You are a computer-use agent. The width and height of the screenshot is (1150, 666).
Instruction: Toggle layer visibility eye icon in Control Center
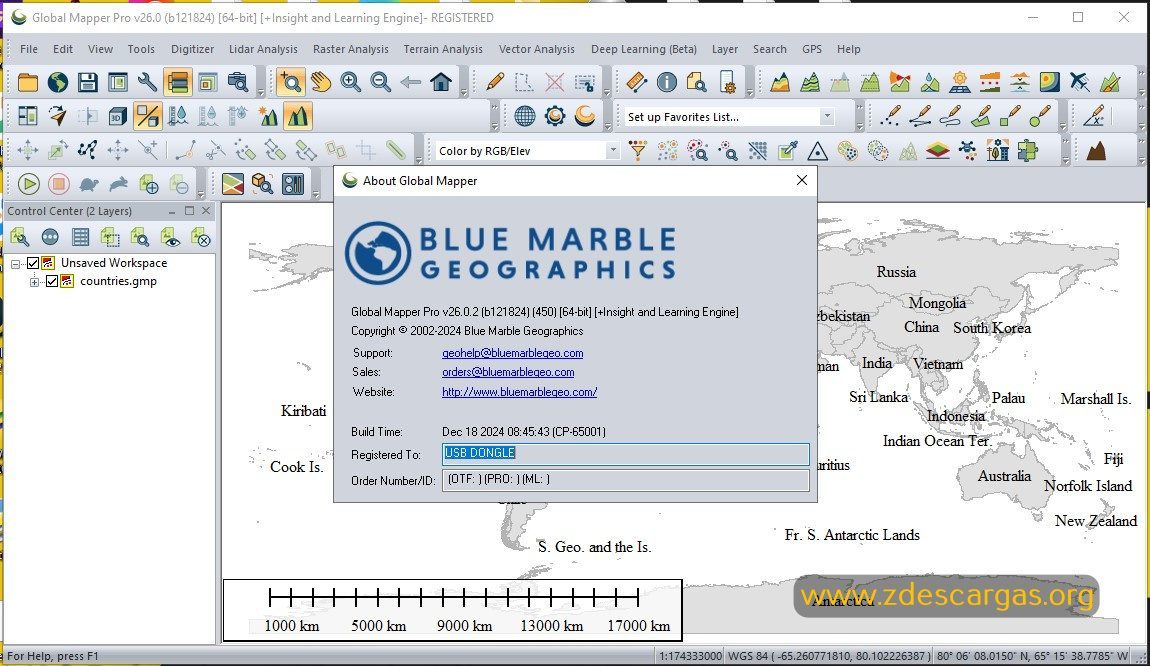pyautogui.click(x=170, y=237)
